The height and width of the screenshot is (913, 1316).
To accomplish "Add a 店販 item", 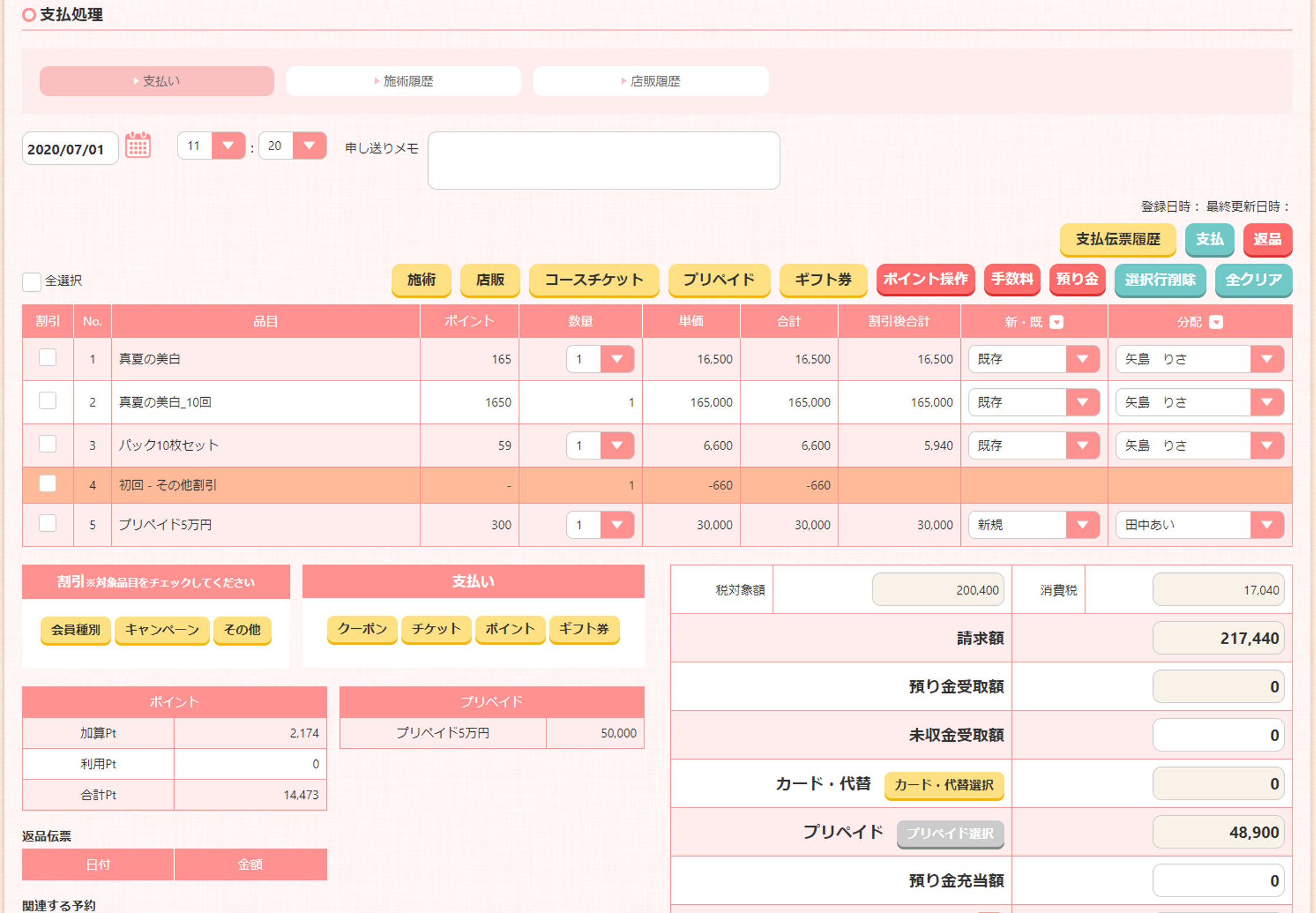I will (490, 280).
